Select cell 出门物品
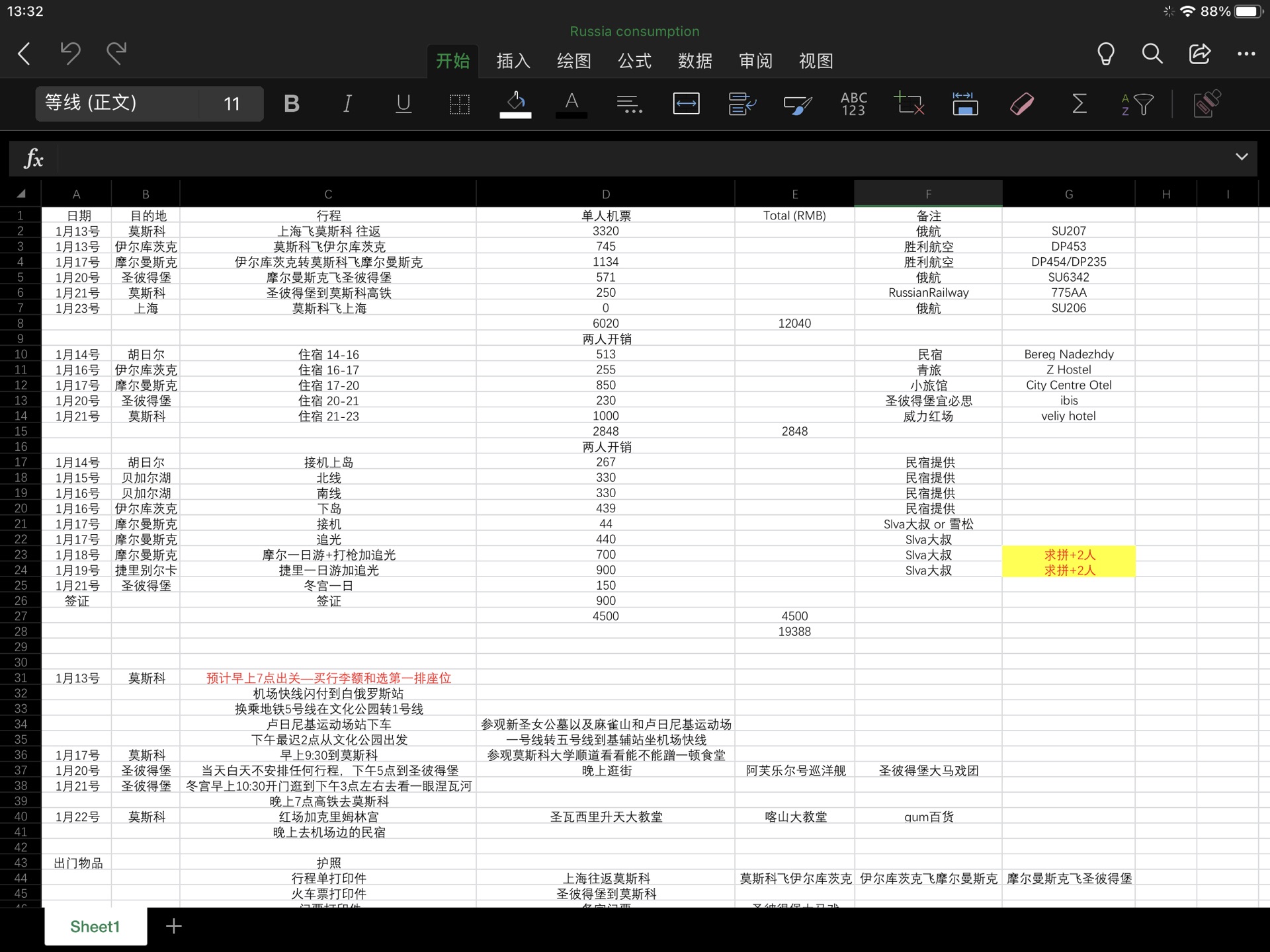1270x952 pixels. coord(77,863)
